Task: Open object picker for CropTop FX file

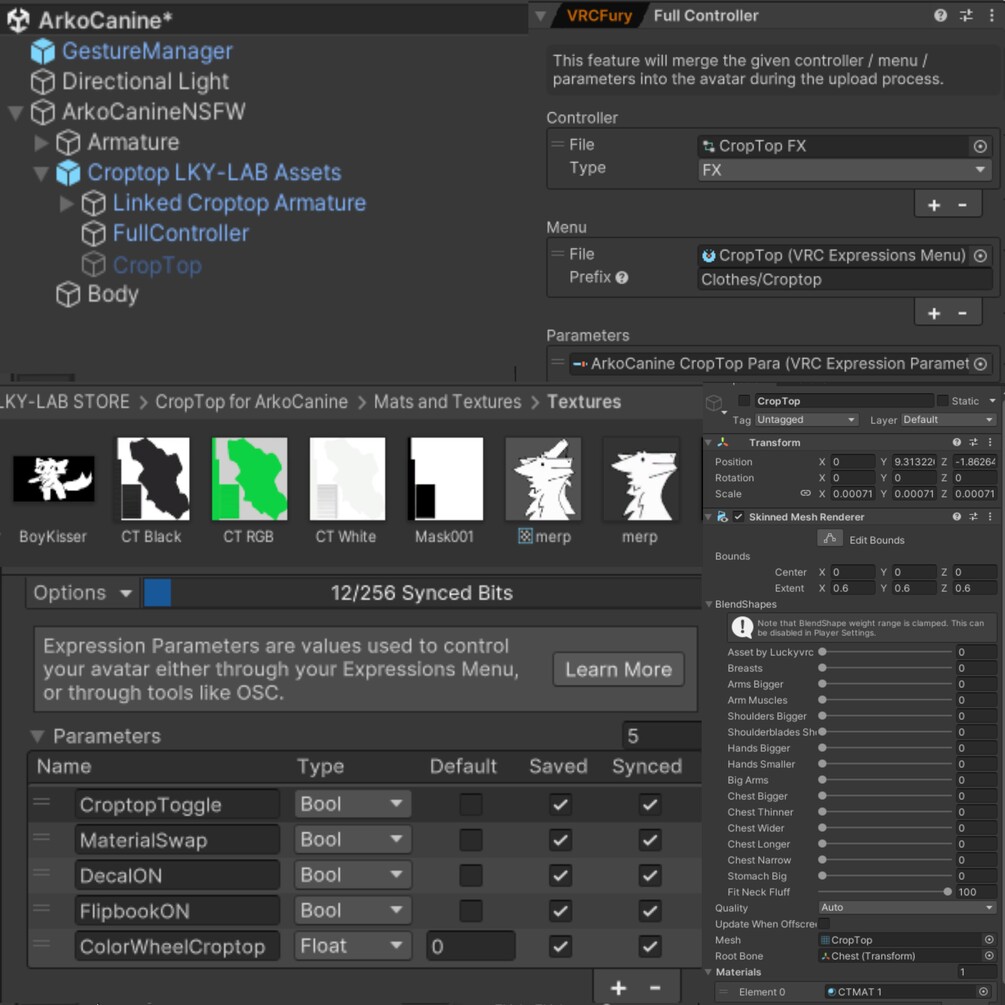Action: tap(980, 146)
